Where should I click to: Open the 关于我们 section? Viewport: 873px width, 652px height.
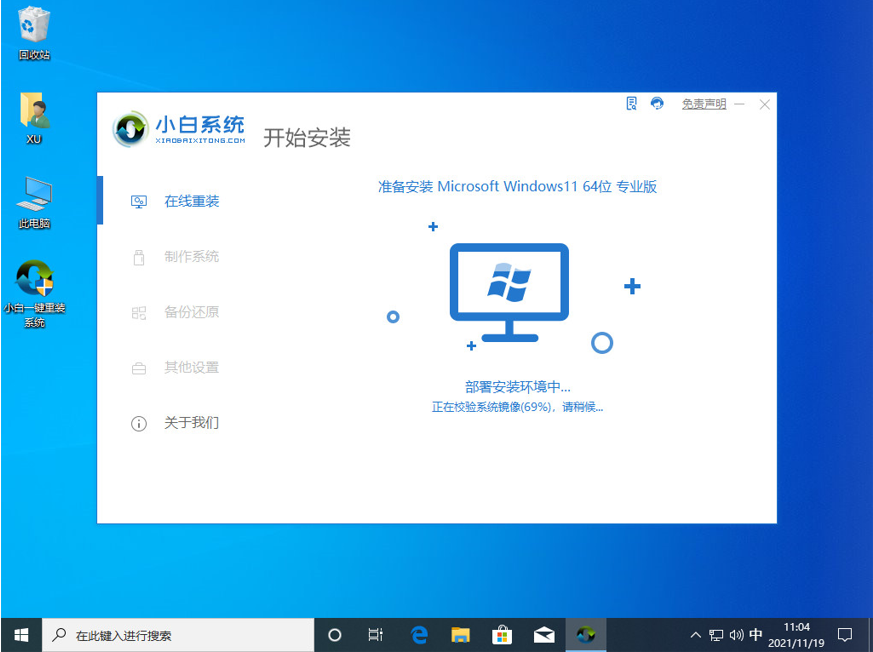(x=139, y=423)
